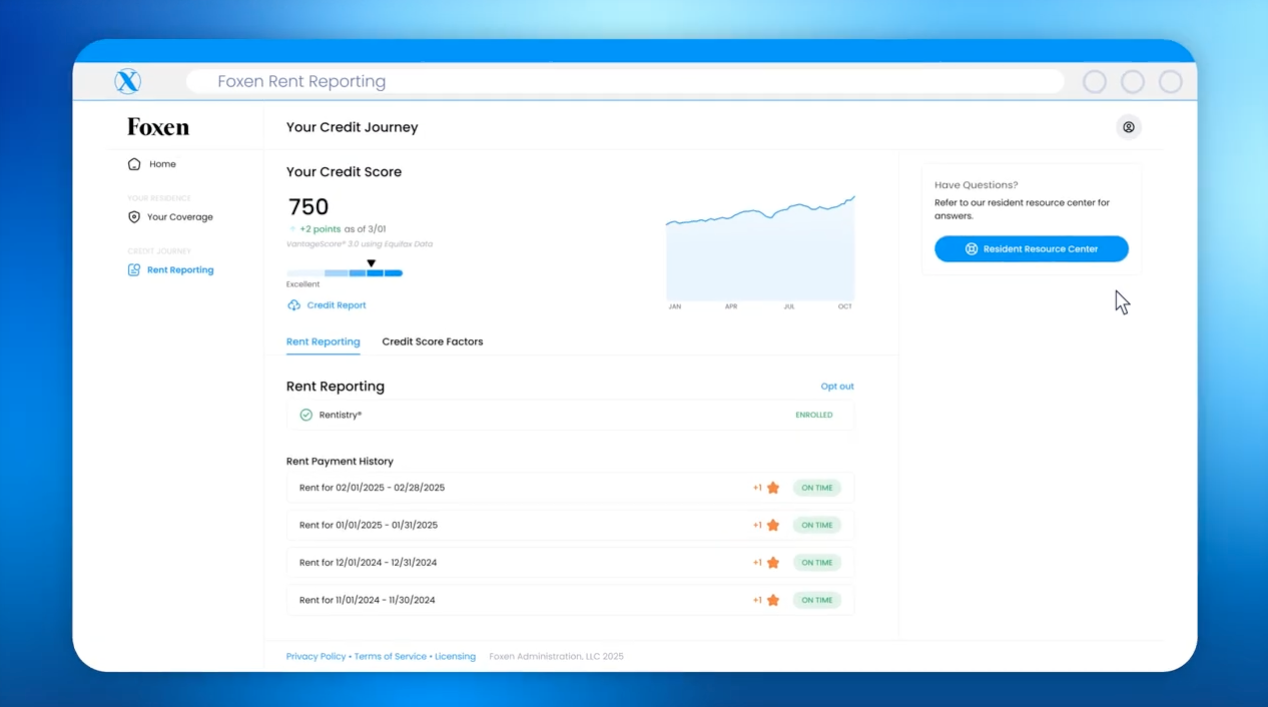Click the credit score history chart
The width and height of the screenshot is (1268, 707).
760,248
